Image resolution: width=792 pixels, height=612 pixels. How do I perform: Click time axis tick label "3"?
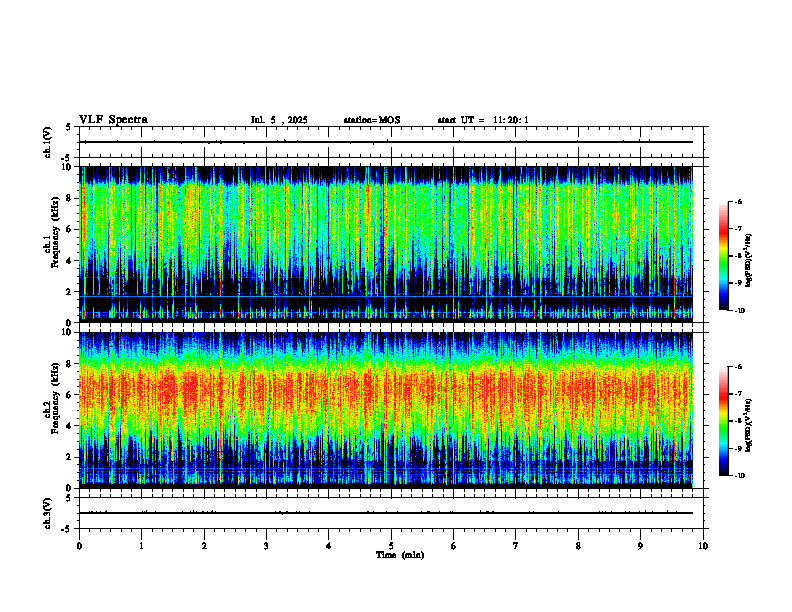(x=266, y=546)
